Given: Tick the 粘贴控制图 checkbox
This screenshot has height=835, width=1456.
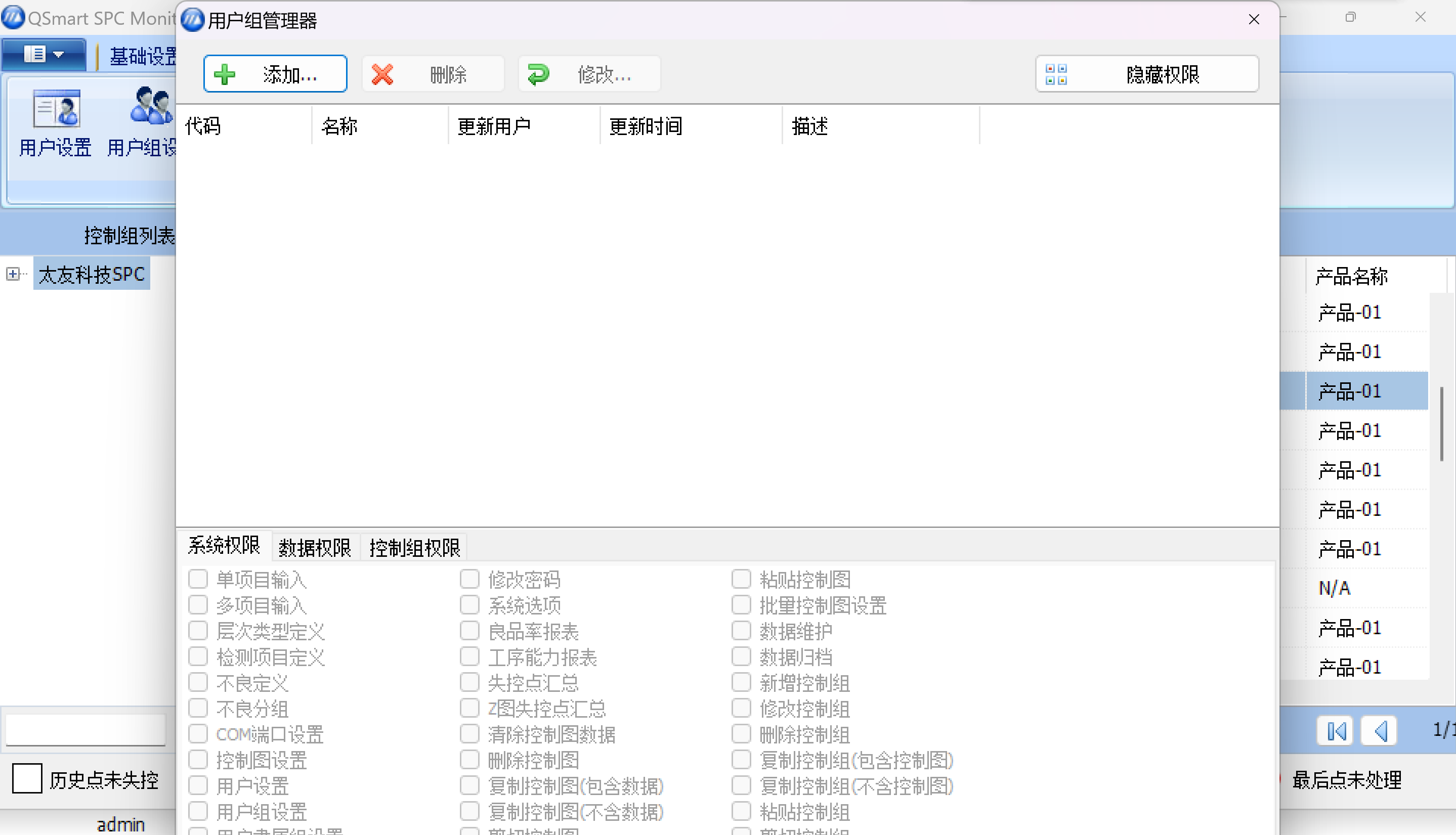Looking at the screenshot, I should pos(741,579).
